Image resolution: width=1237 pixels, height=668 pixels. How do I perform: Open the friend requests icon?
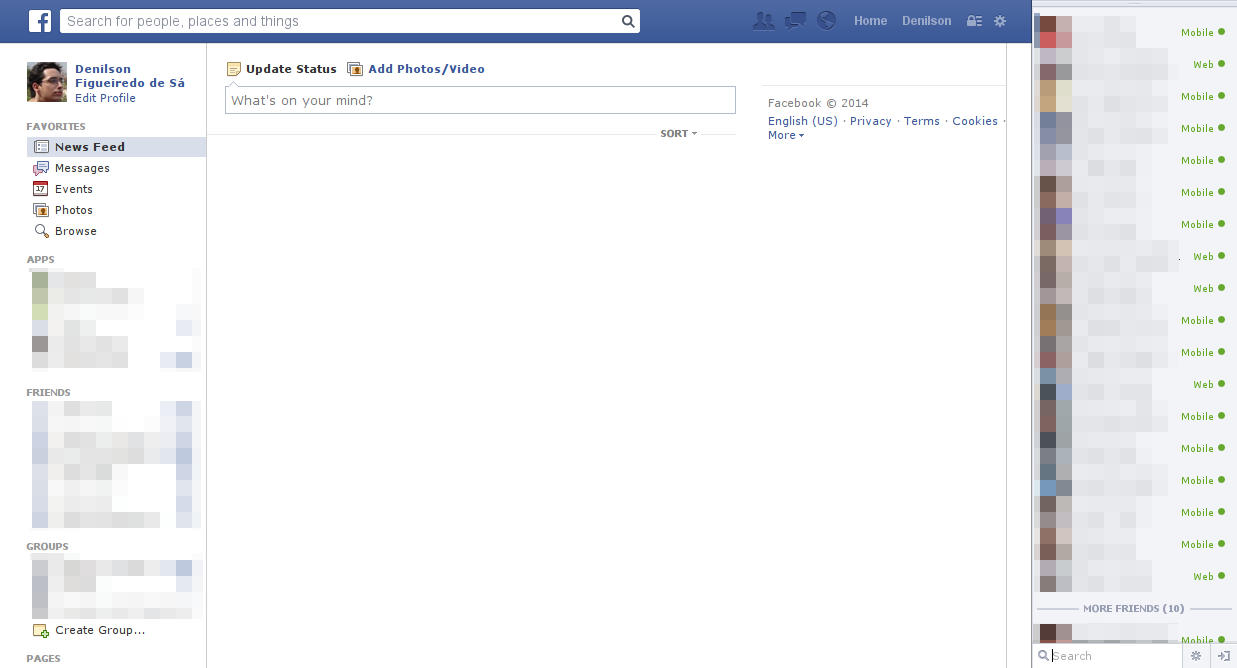coord(763,20)
